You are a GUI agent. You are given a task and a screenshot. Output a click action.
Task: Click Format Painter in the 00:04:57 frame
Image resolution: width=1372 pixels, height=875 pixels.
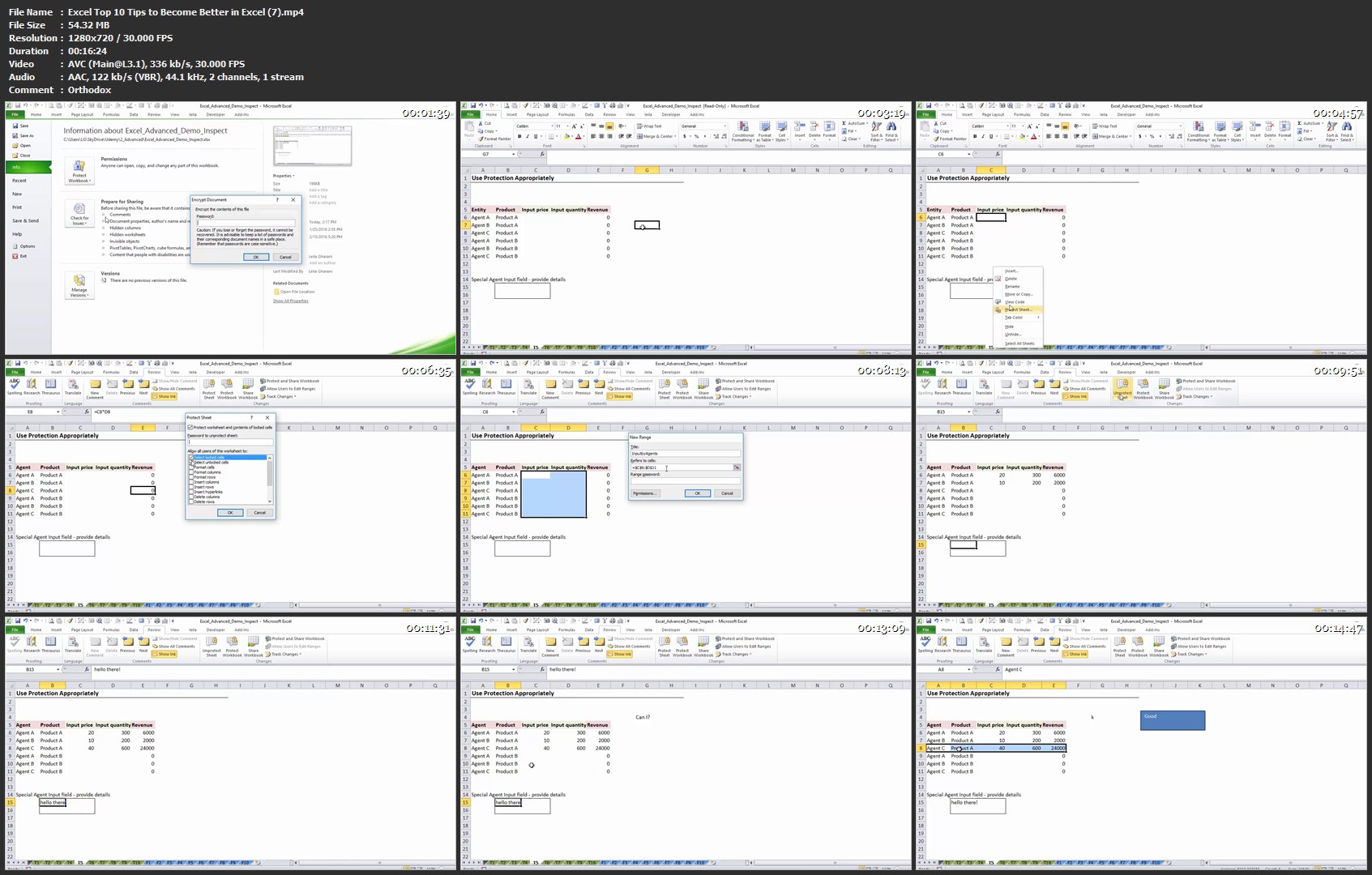coord(951,139)
